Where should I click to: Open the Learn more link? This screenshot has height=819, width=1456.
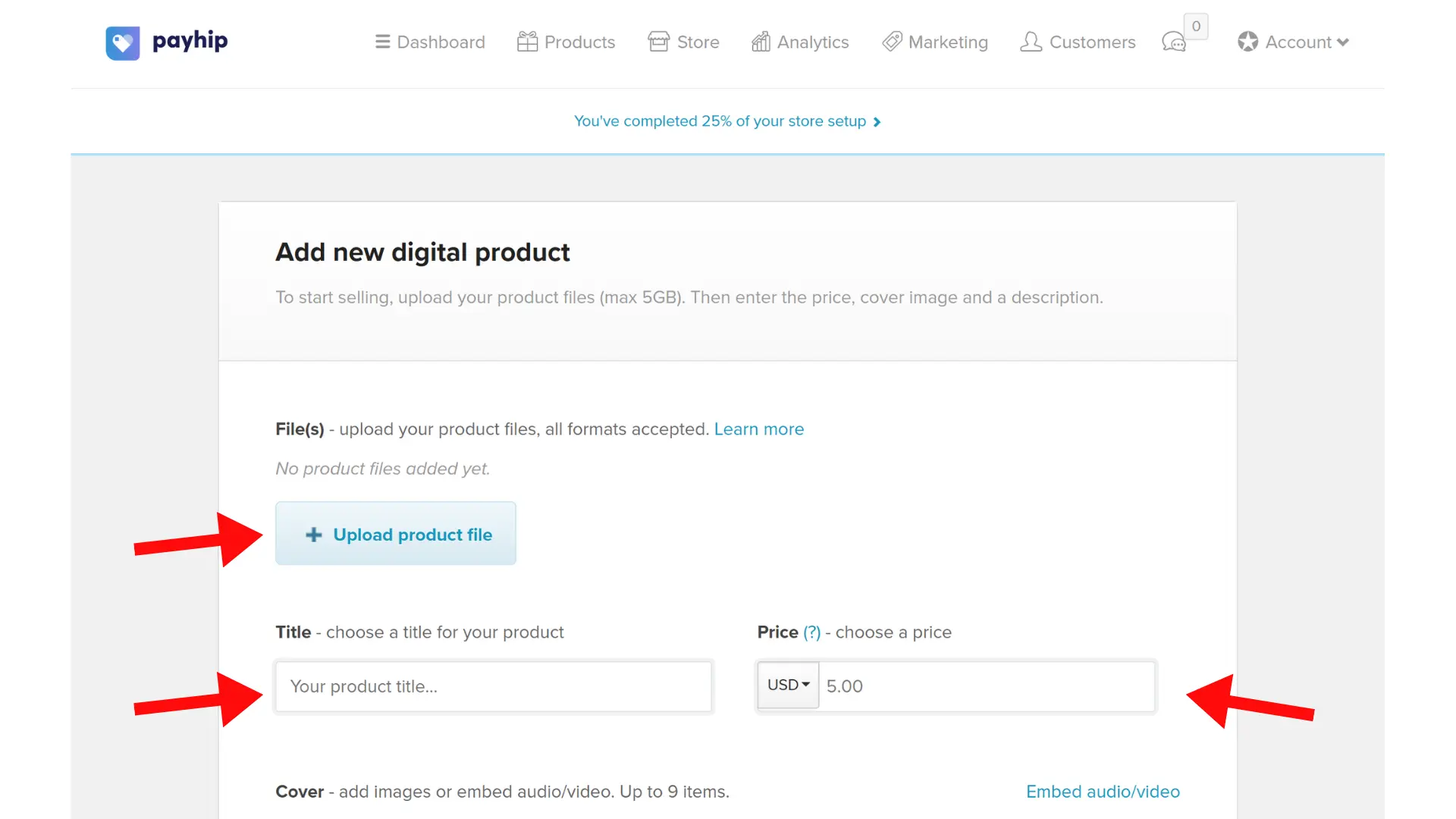tap(758, 429)
